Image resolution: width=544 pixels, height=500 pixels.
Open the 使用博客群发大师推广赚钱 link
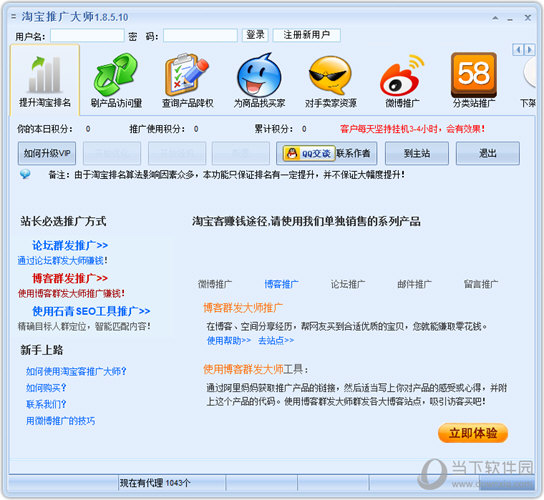click(71, 294)
